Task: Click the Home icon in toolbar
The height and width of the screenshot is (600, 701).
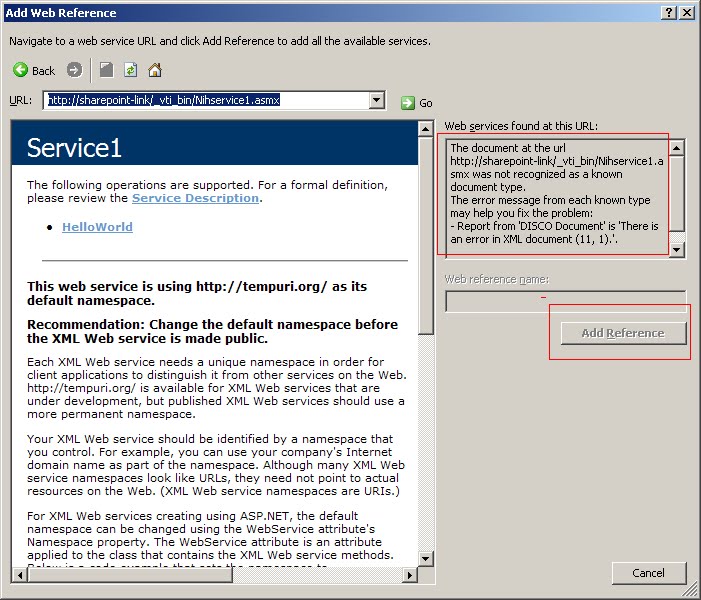Action: [x=155, y=70]
